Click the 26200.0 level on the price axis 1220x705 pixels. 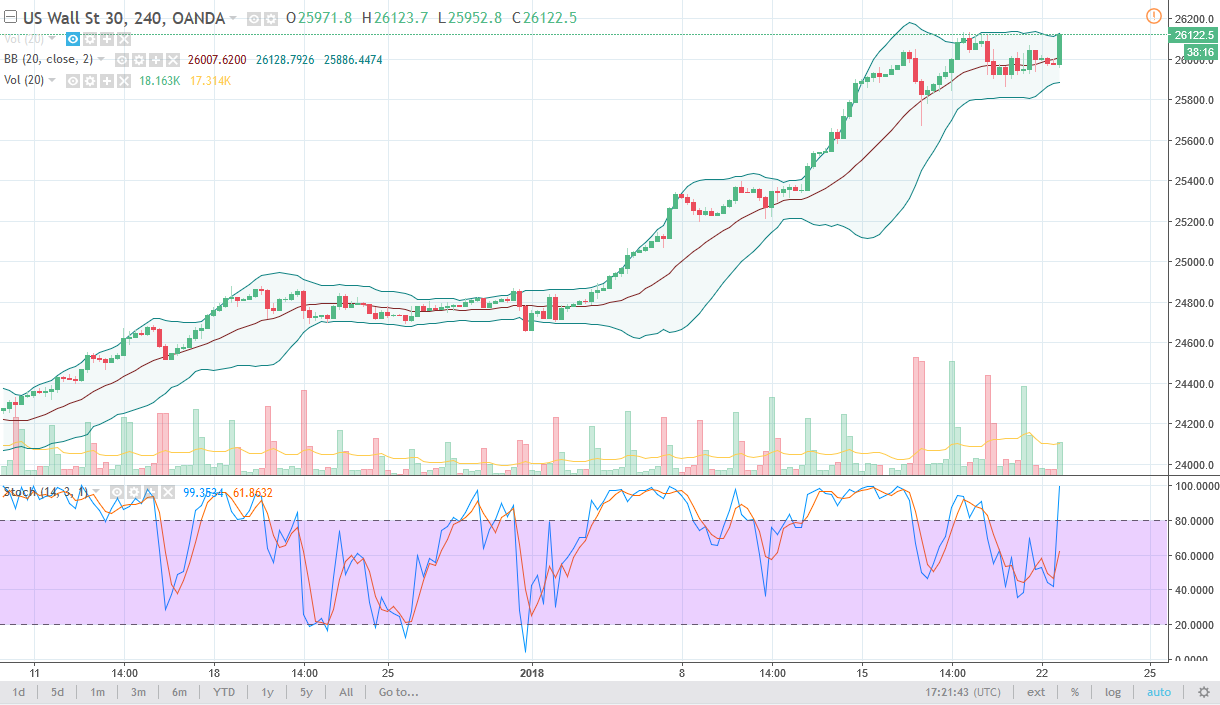coord(1196,19)
